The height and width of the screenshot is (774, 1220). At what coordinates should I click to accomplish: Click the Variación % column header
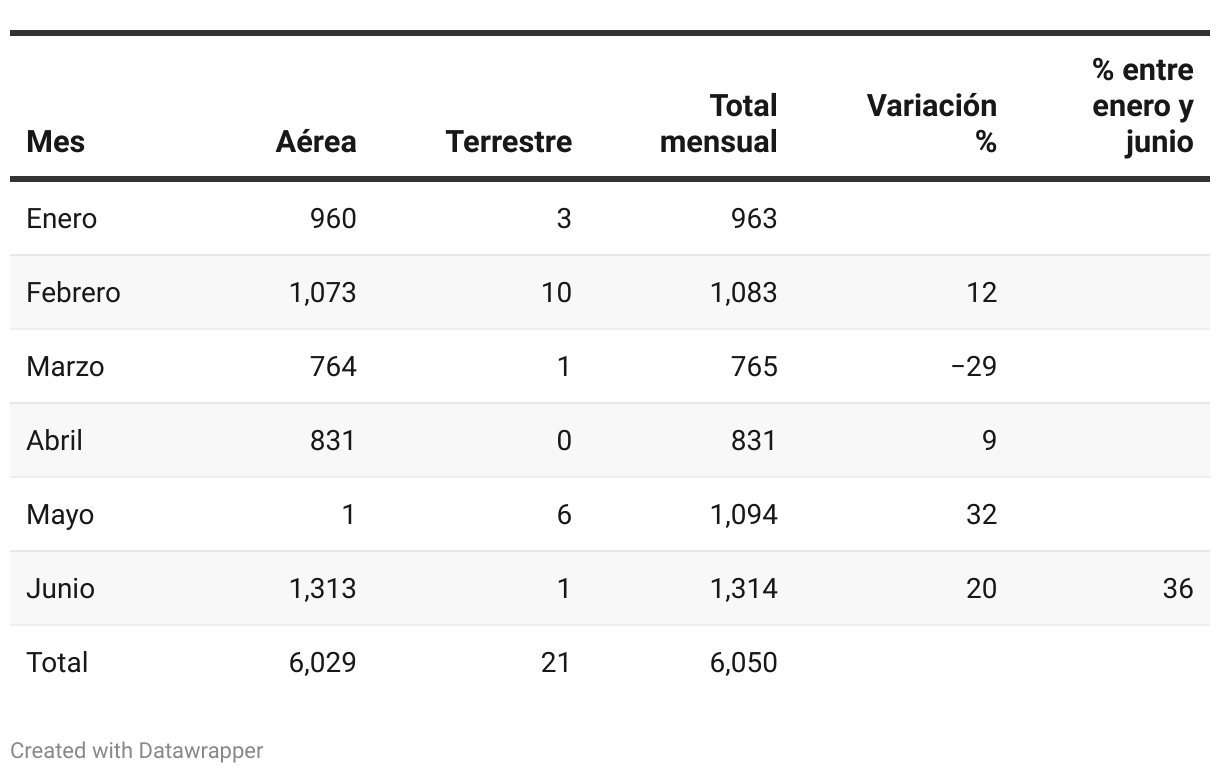932,124
